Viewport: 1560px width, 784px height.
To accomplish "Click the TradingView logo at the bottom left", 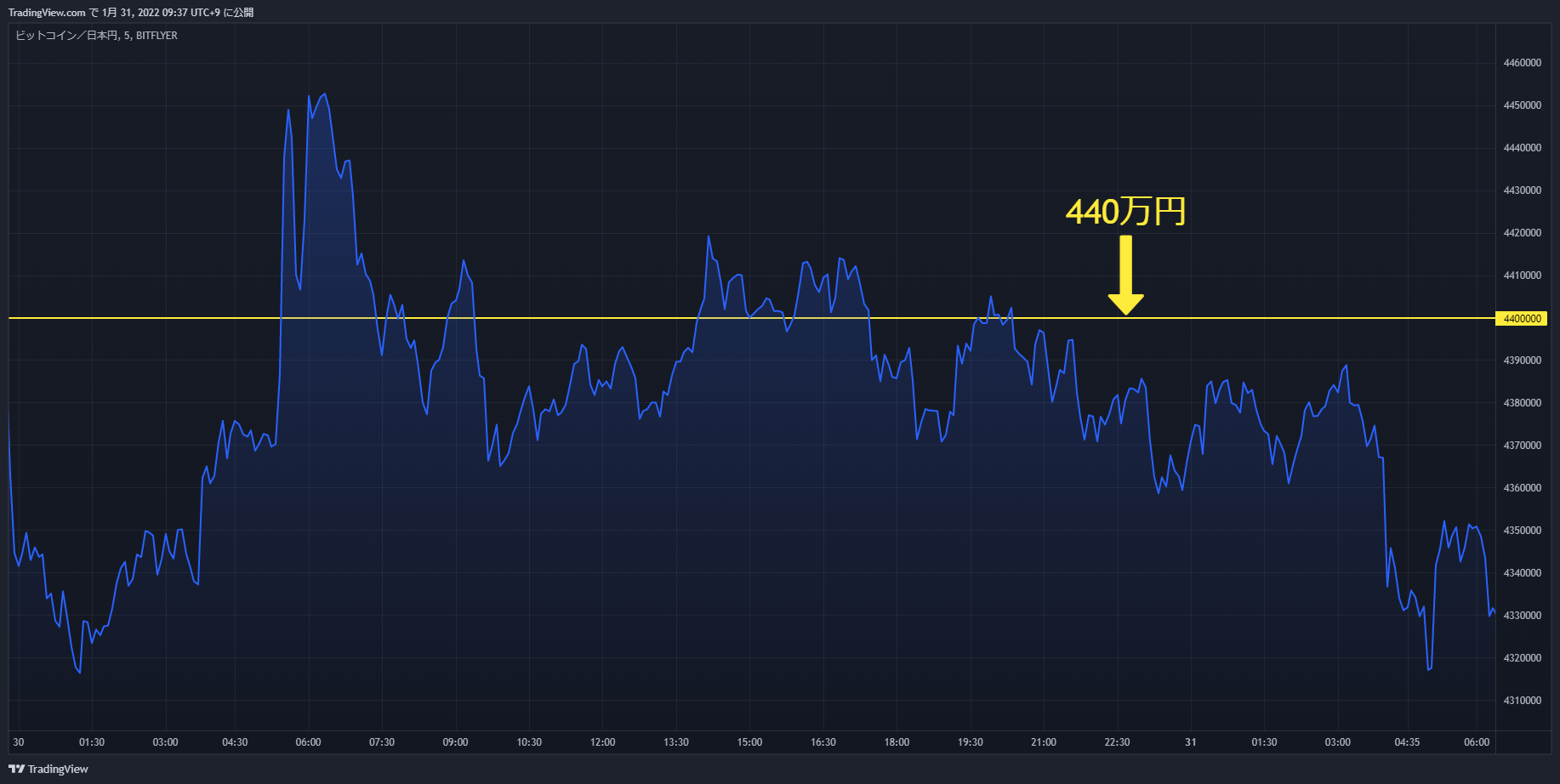I will coord(48,769).
